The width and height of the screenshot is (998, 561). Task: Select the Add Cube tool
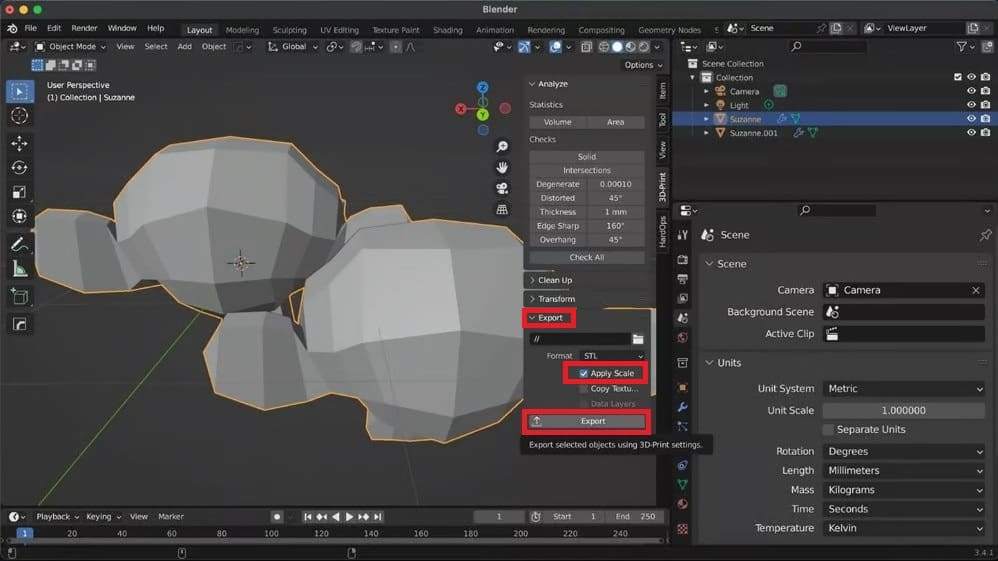20,297
